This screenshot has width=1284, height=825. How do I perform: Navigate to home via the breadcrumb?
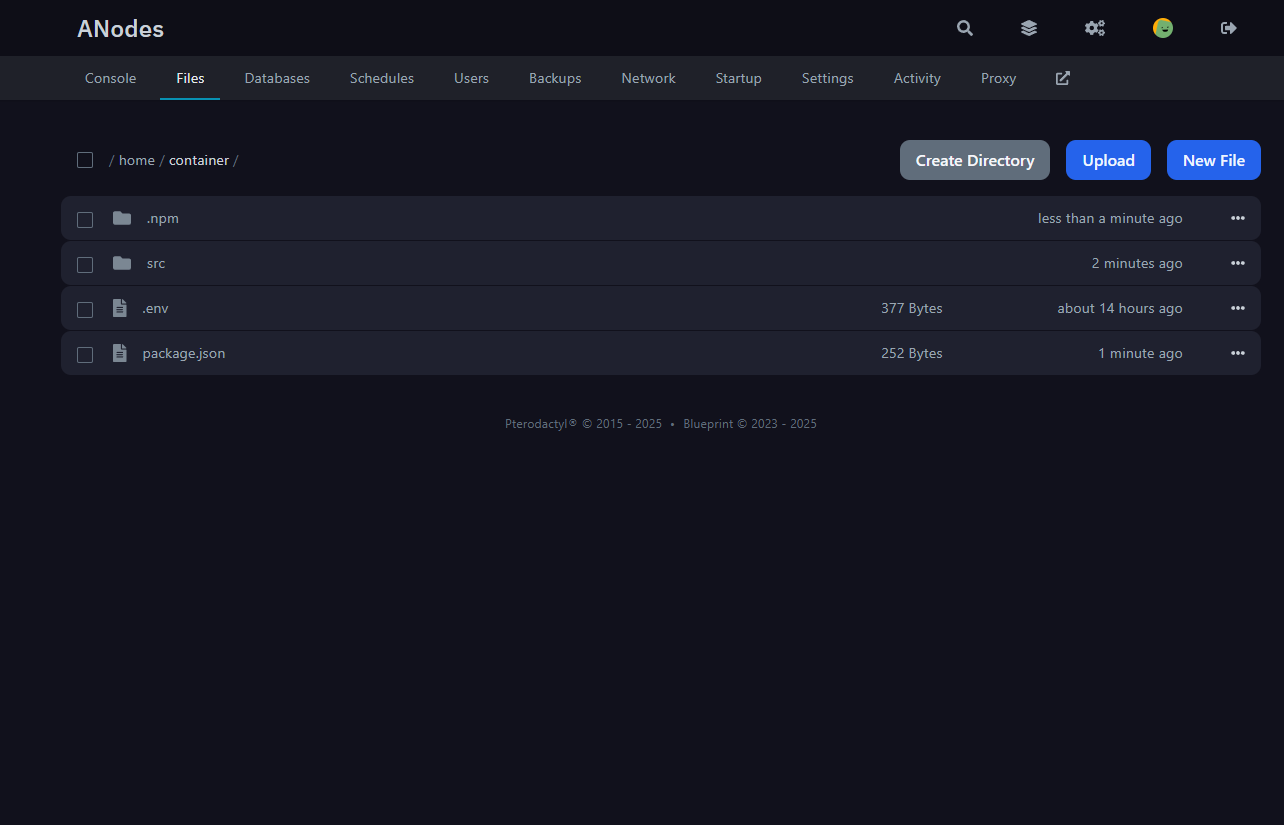click(x=136, y=160)
